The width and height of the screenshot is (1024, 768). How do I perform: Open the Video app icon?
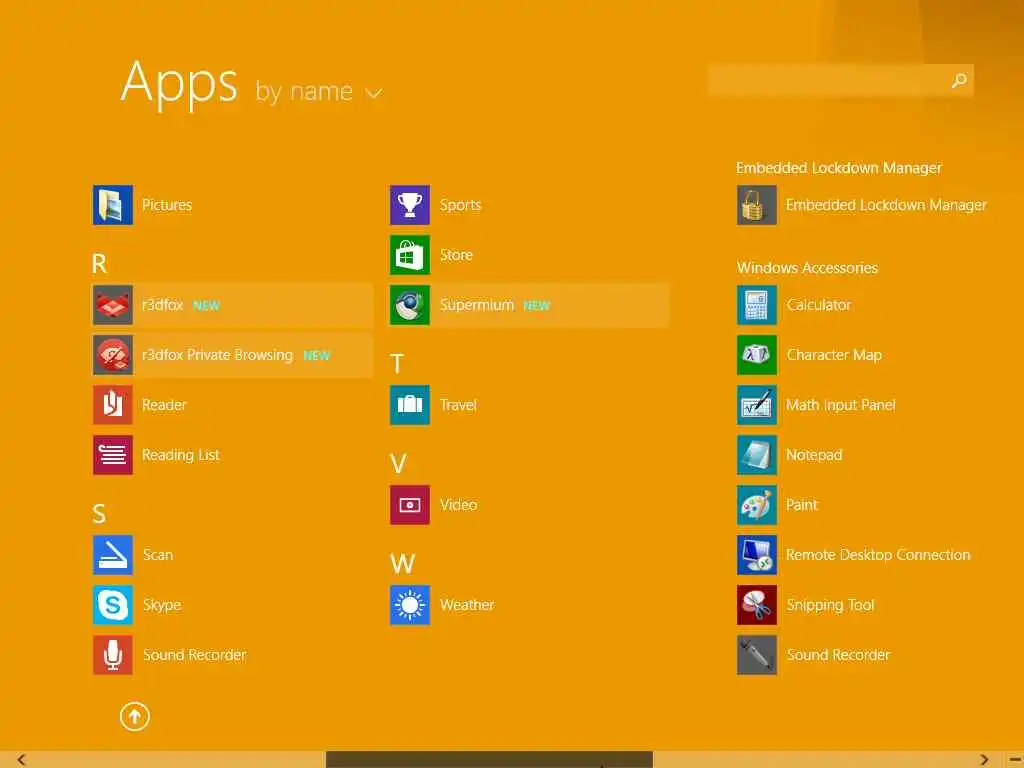click(x=409, y=505)
